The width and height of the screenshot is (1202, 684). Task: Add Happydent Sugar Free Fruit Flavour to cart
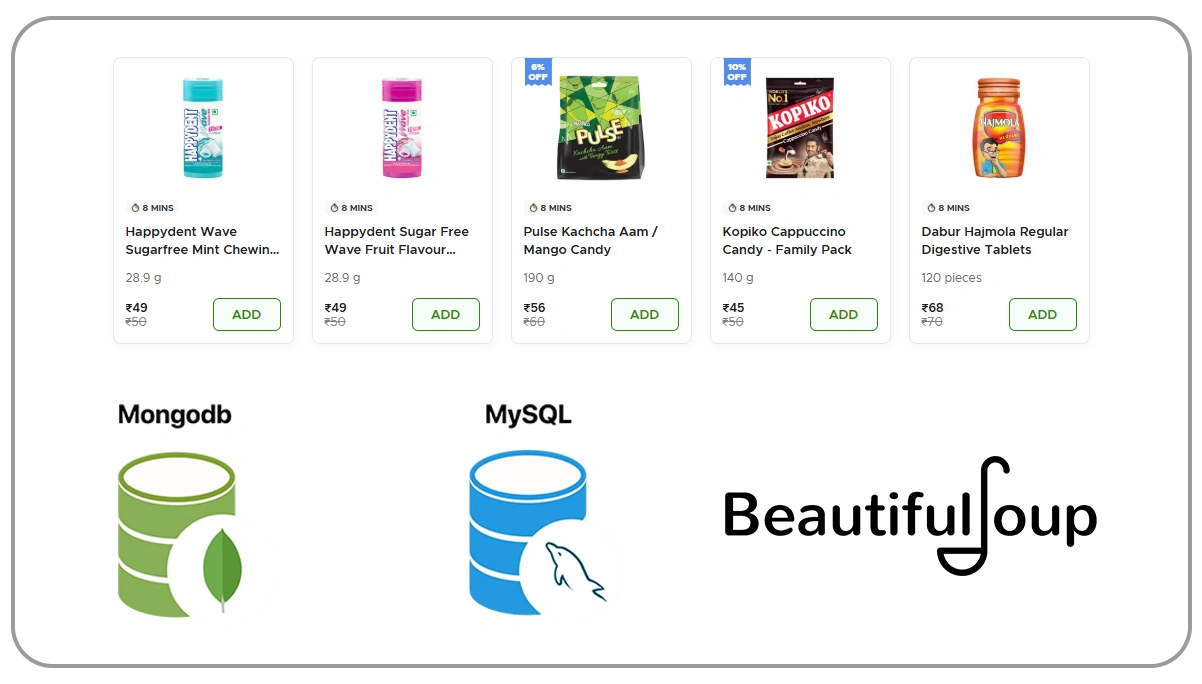point(446,314)
